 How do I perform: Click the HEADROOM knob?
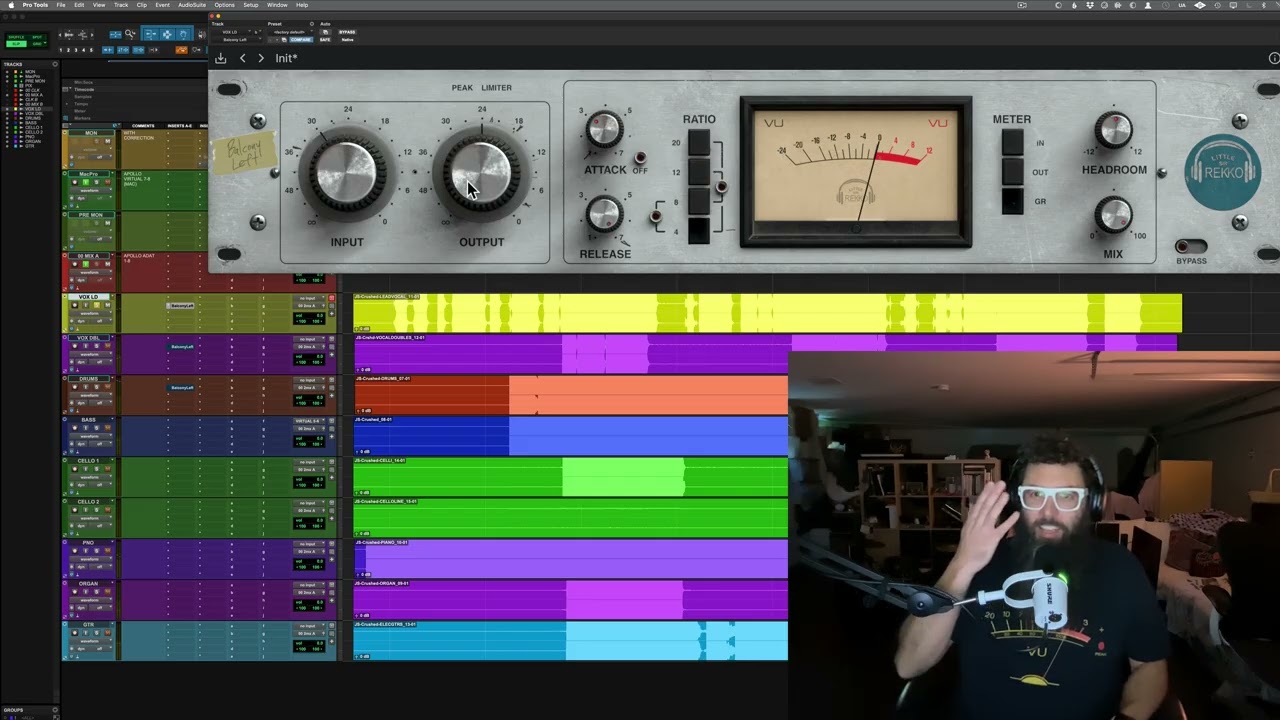click(x=1114, y=129)
